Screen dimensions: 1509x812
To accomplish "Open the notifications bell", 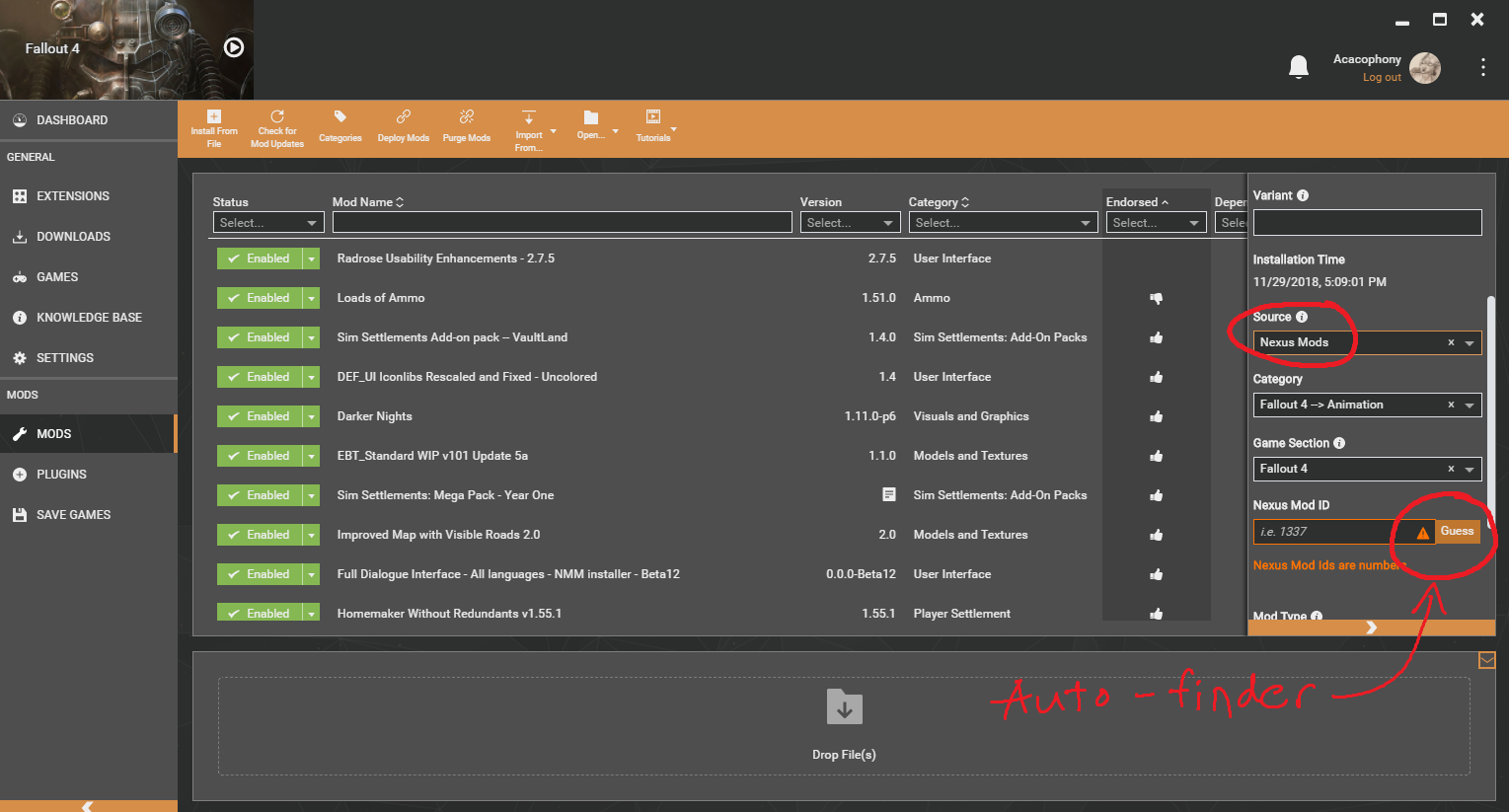I will [x=1298, y=66].
